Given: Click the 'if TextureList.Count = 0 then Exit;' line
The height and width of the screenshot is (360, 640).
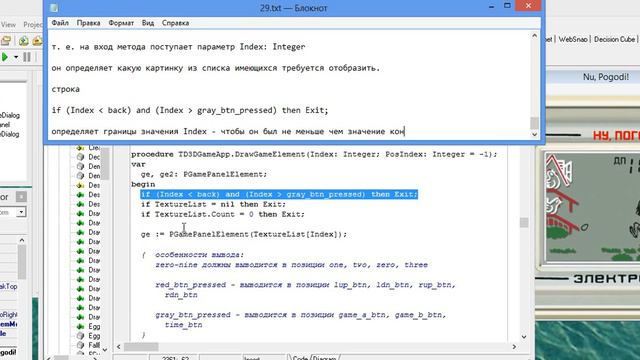Looking at the screenshot, I should click(x=223, y=214).
